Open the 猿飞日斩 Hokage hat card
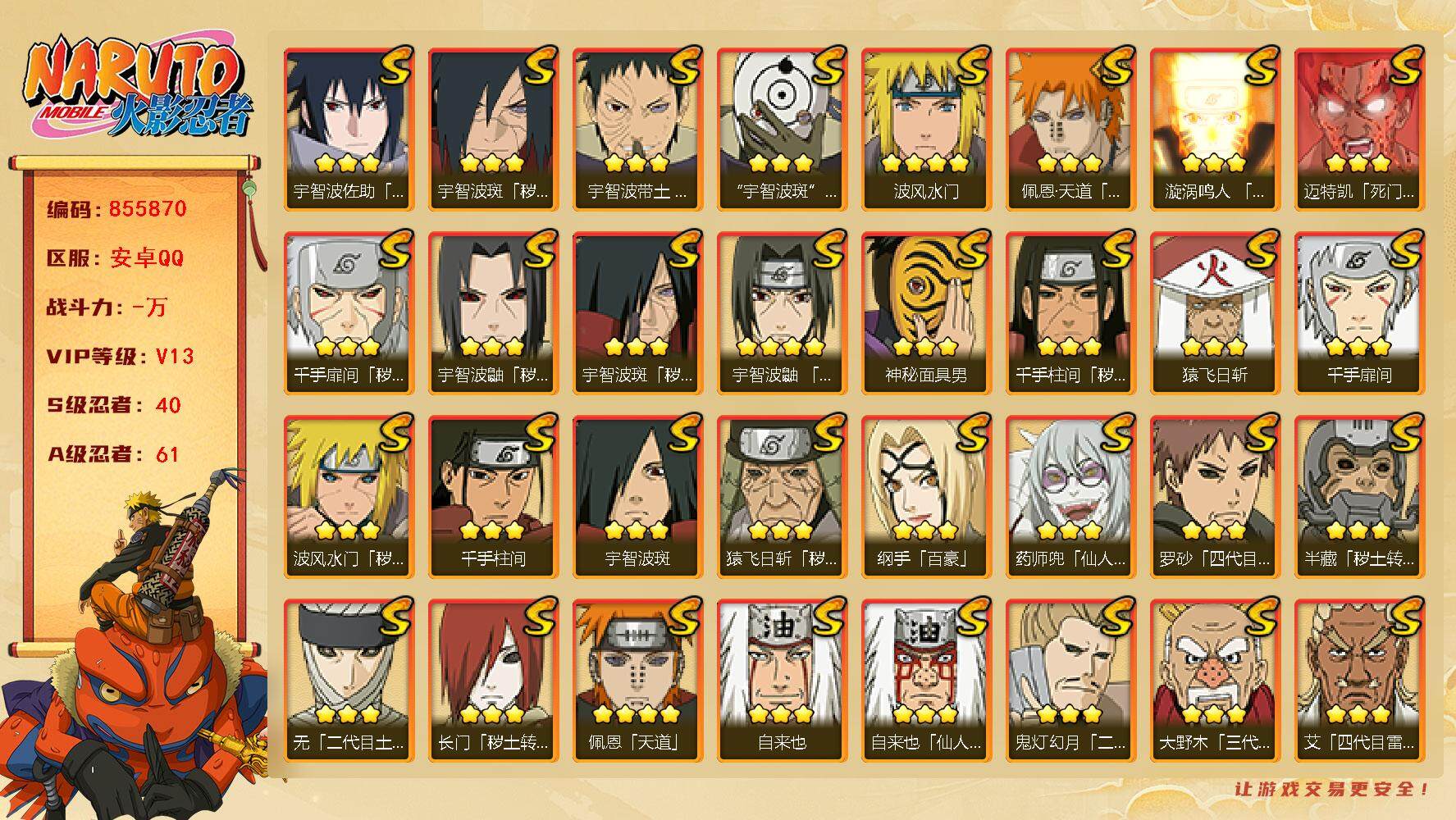 coord(1215,313)
